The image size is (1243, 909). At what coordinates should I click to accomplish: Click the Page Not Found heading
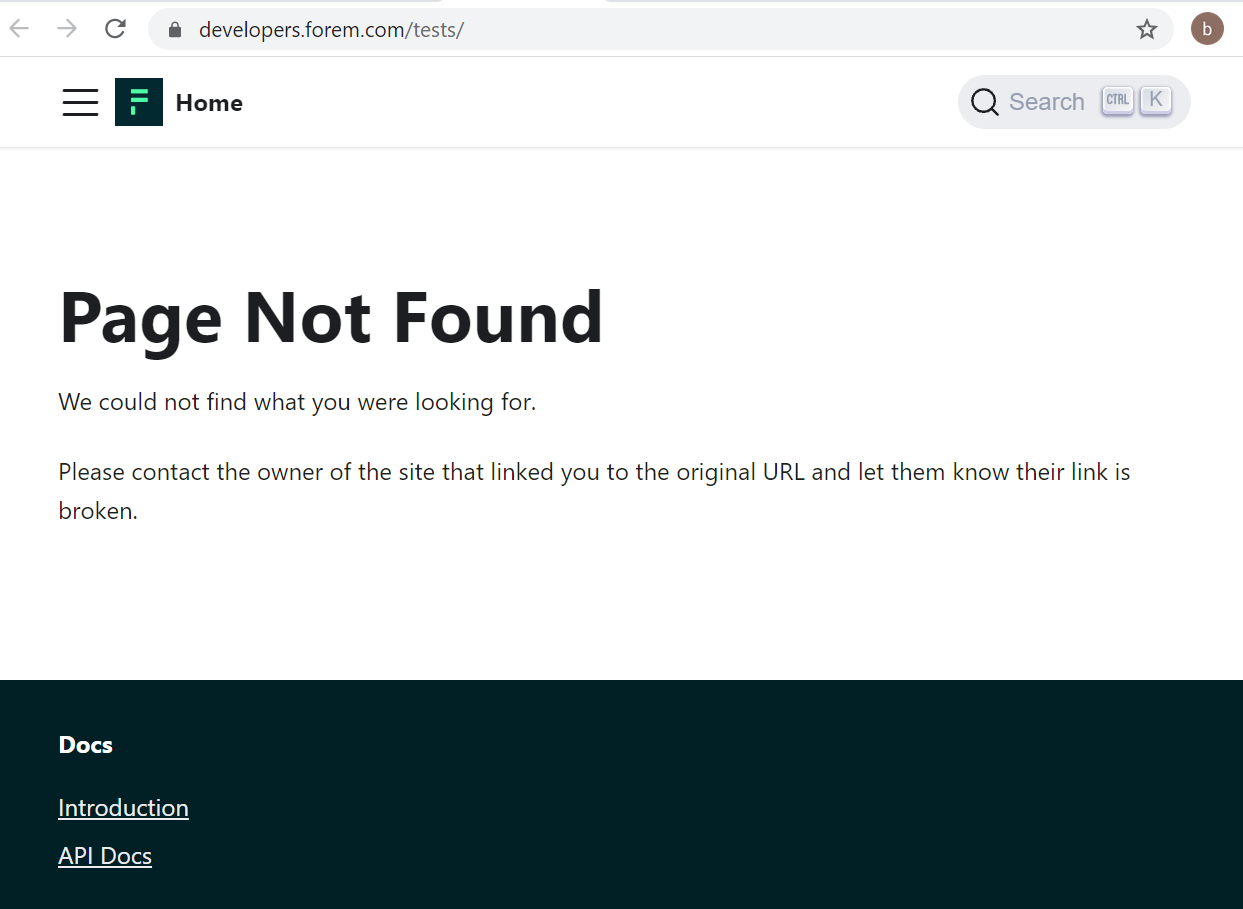[x=331, y=318]
